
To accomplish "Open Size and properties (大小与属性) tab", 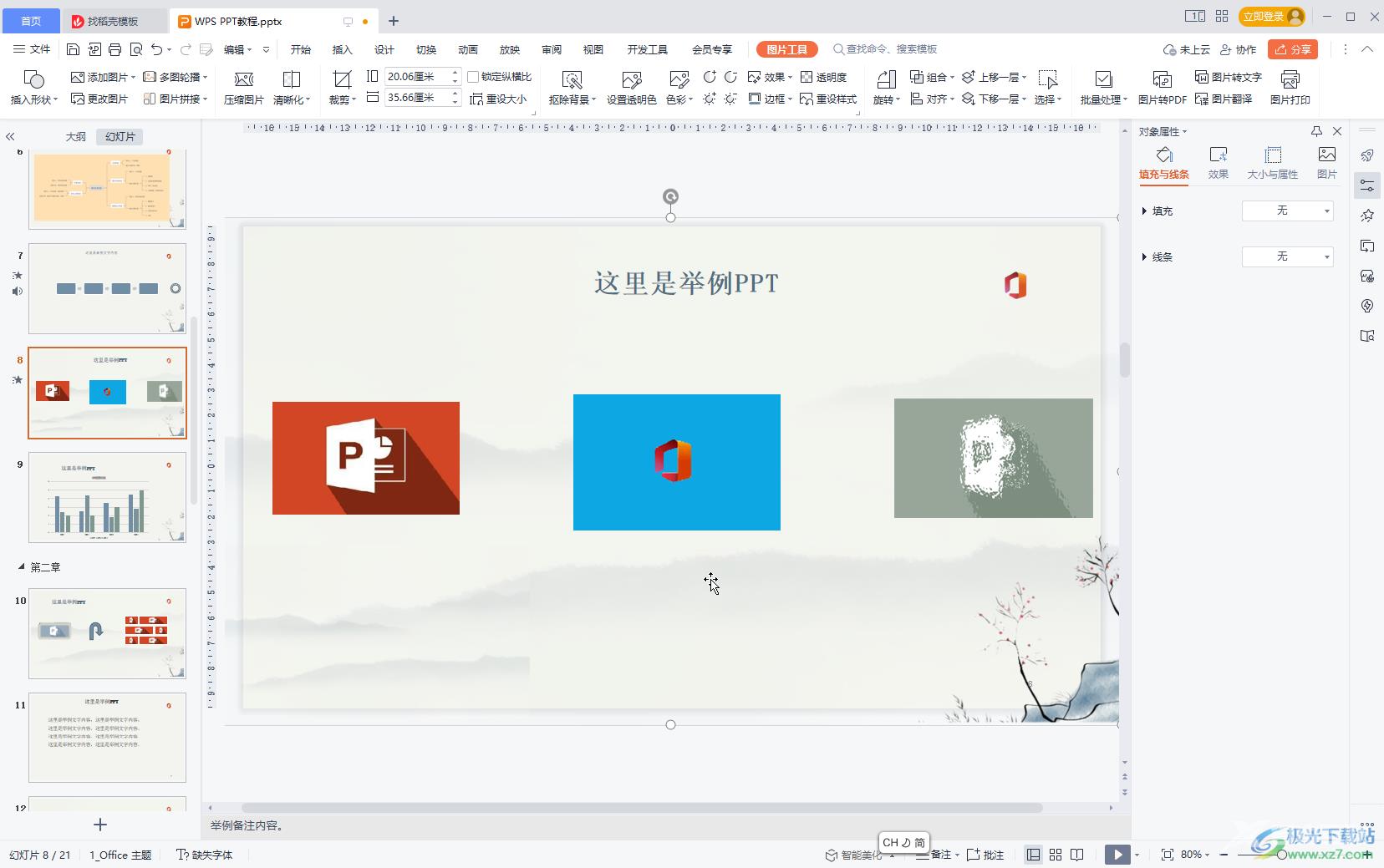I will click(1272, 163).
